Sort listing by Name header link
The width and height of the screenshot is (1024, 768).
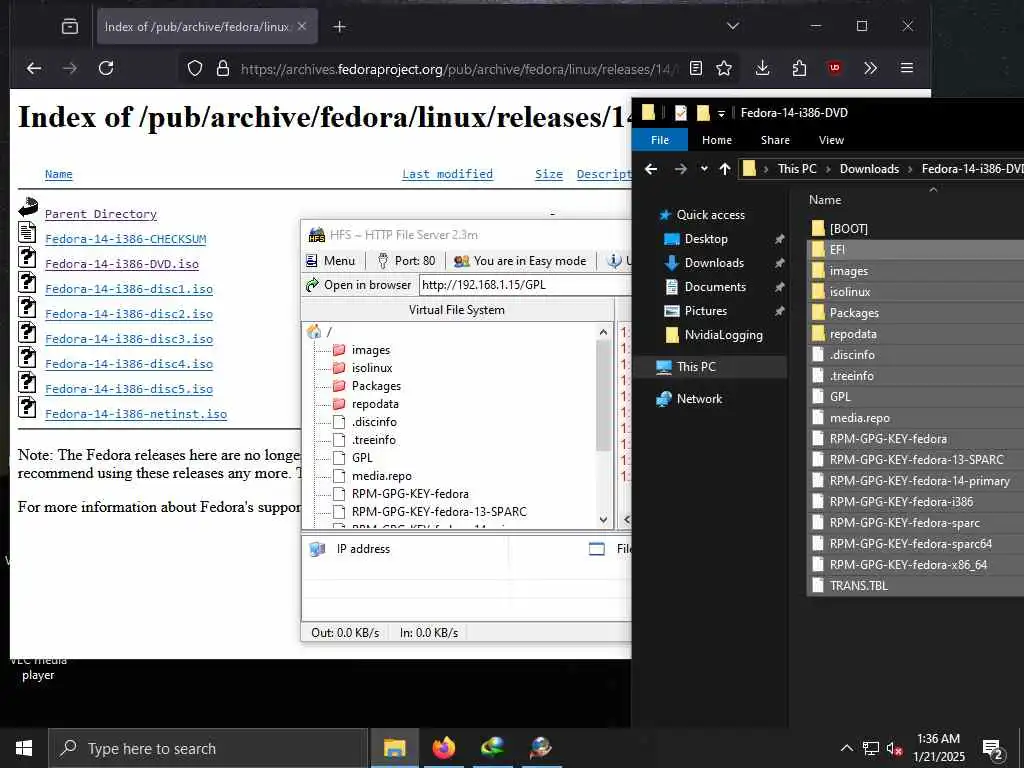pos(59,174)
